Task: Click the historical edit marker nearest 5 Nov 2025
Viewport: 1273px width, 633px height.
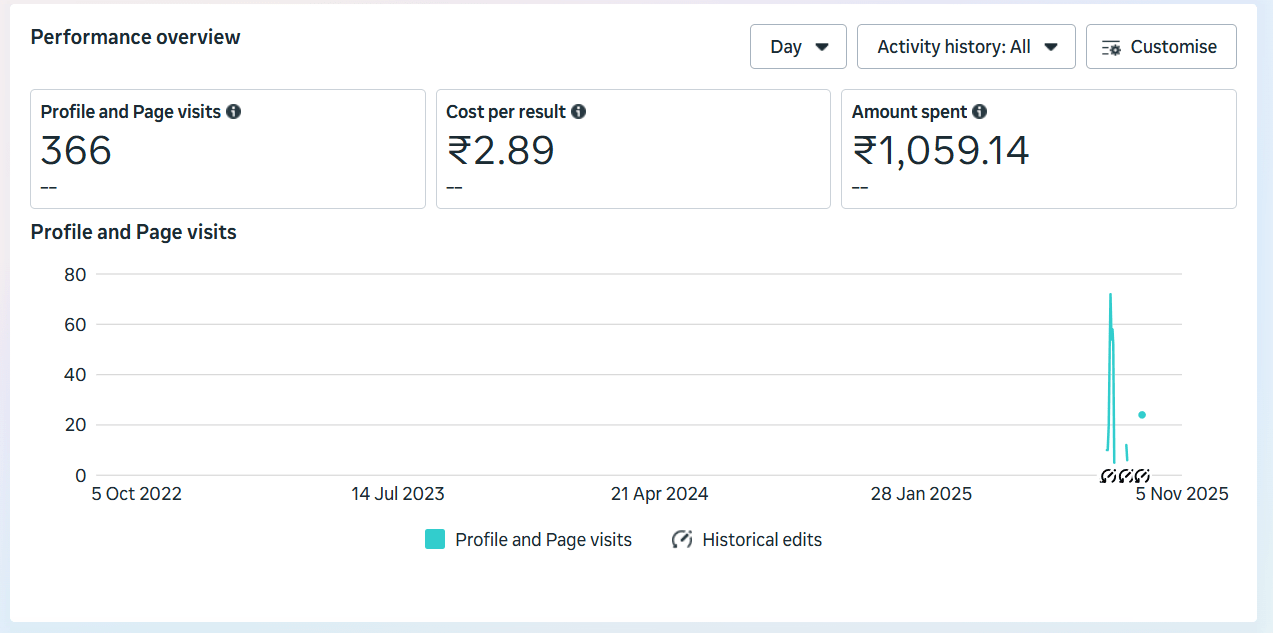Action: coord(1142,476)
